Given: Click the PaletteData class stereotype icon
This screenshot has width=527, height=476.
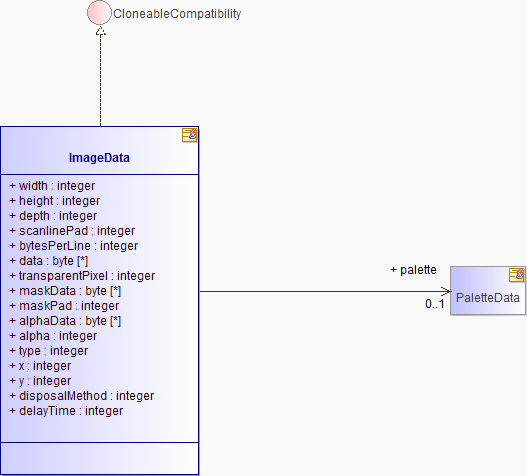Looking at the screenshot, I should pos(516,275).
